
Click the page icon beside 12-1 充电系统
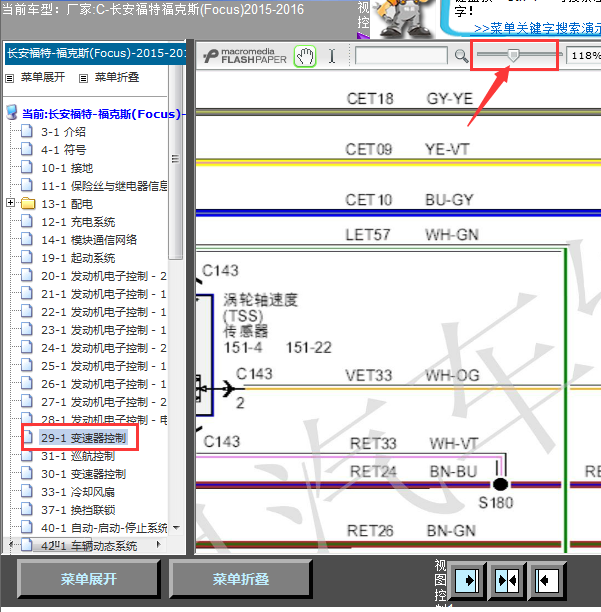pyautogui.click(x=27, y=221)
